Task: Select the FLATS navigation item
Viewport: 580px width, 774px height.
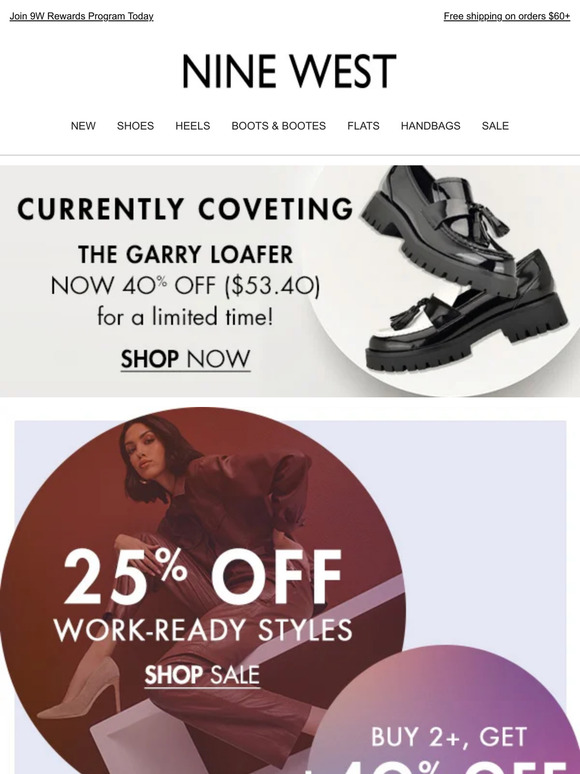Action: coord(363,126)
